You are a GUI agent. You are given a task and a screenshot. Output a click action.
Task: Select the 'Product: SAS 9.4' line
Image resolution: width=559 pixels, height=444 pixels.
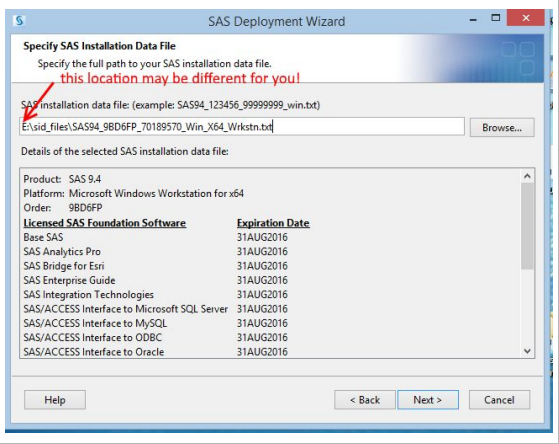[62, 179]
